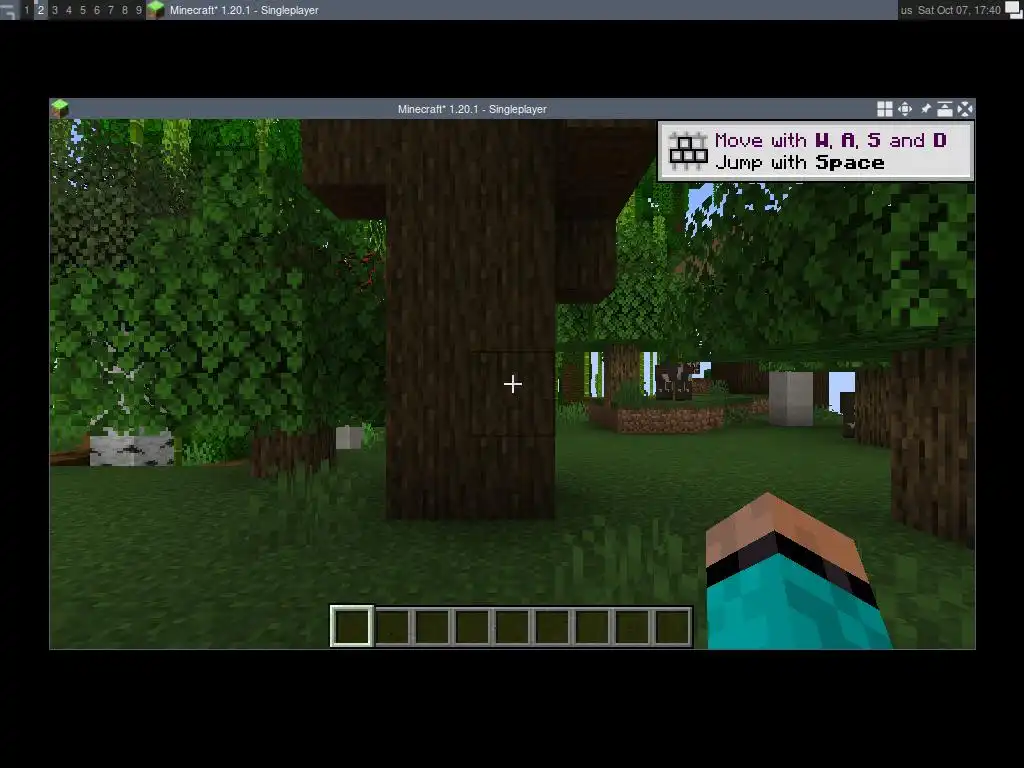Switch to workspace 6
This screenshot has height=768, width=1024.
point(97,10)
